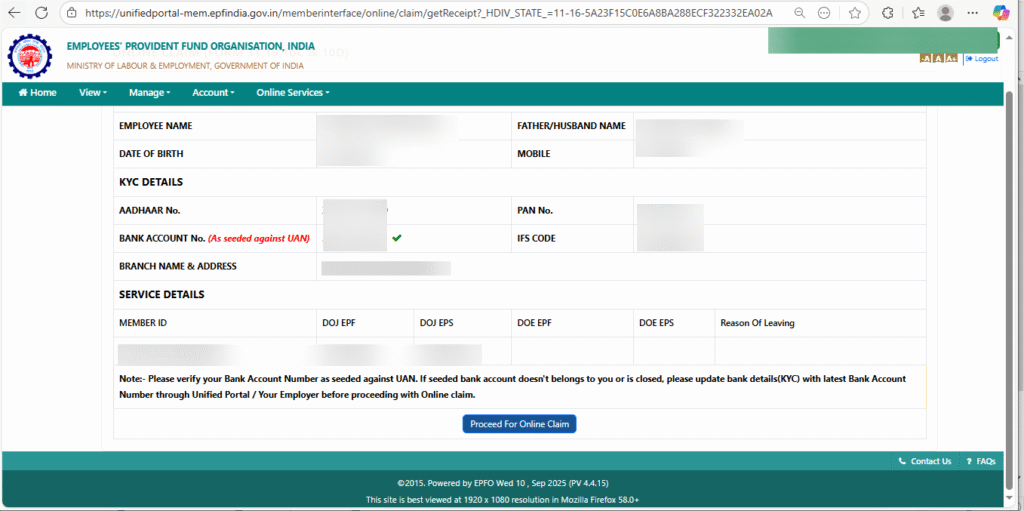Screen dimensions: 1024x511
Task: Click the EMPLOYEE NAME label
Action: pyautogui.click(x=155, y=126)
